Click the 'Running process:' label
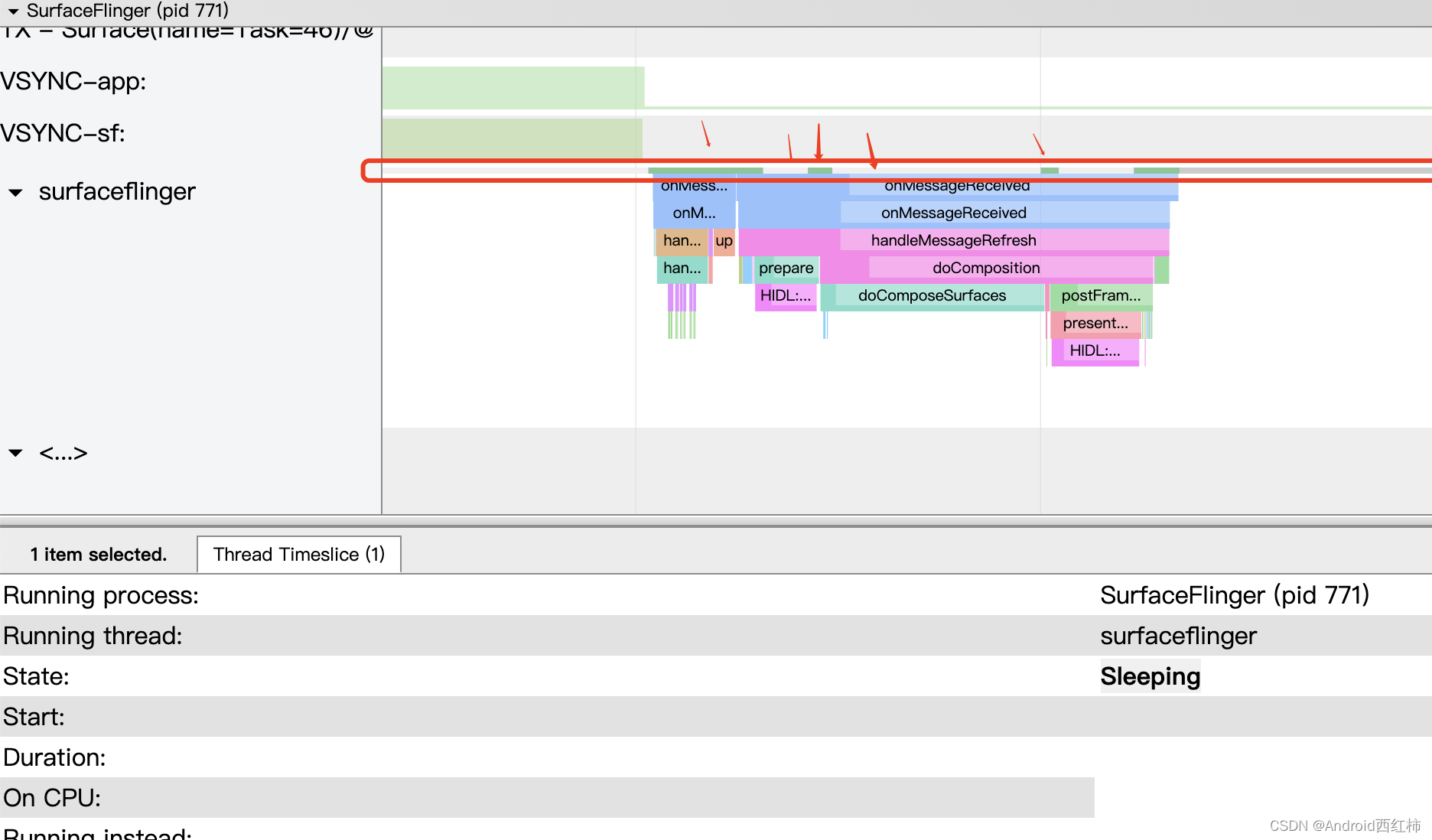Screen dimensions: 1432x840 [x=101, y=595]
